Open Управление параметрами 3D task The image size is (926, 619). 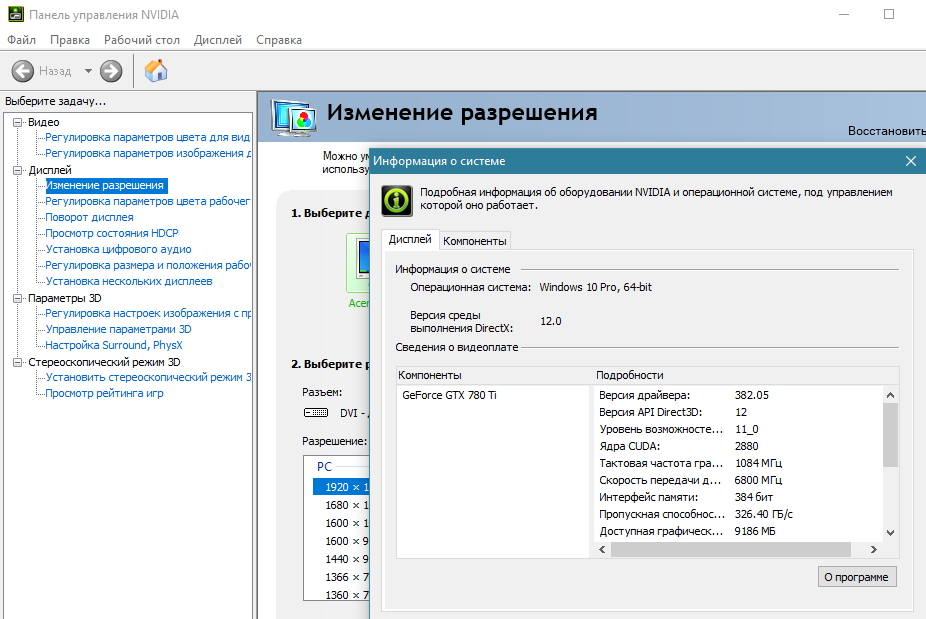[x=118, y=329]
